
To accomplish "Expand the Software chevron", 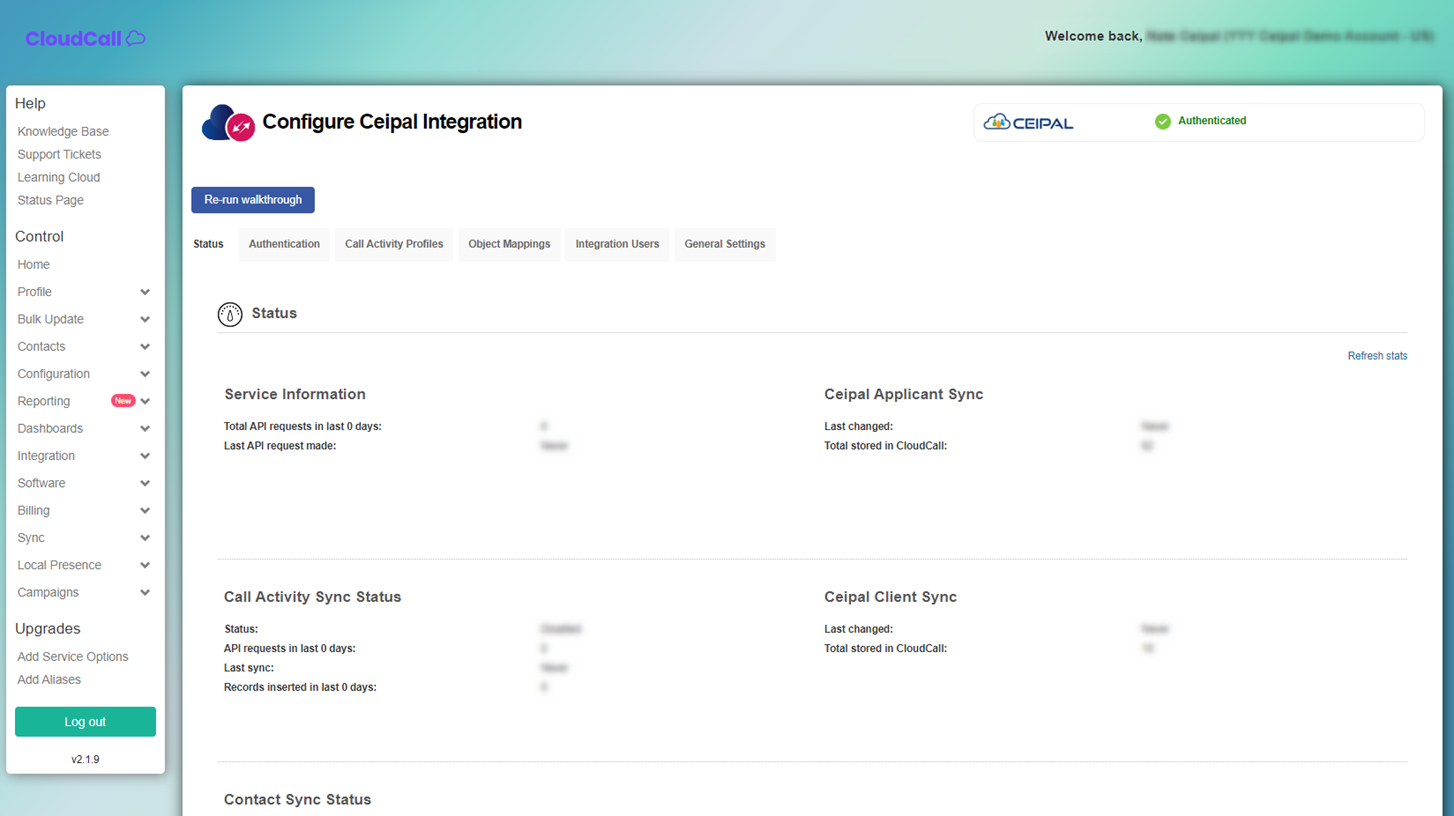I will [x=145, y=483].
